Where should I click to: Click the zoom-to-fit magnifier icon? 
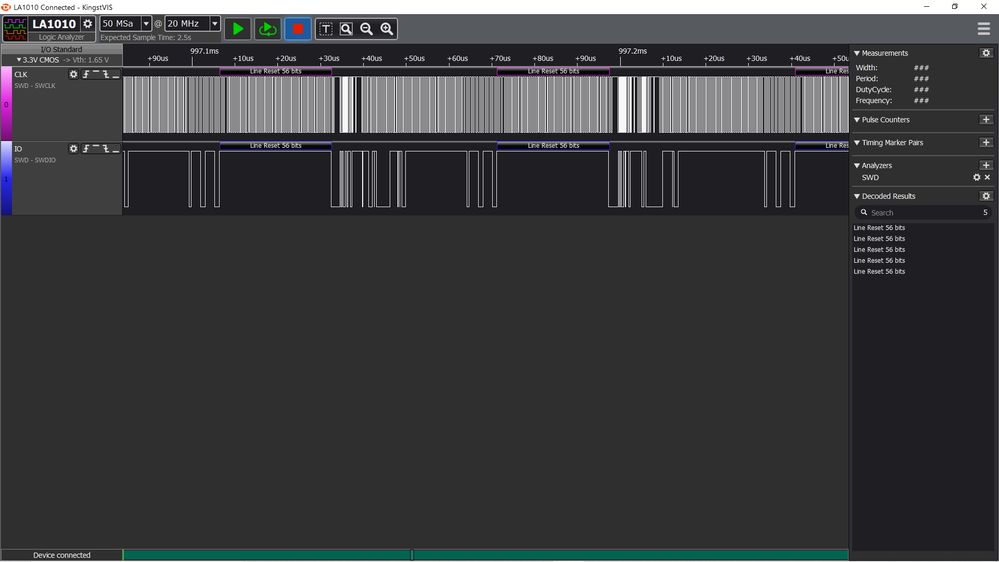[346, 29]
